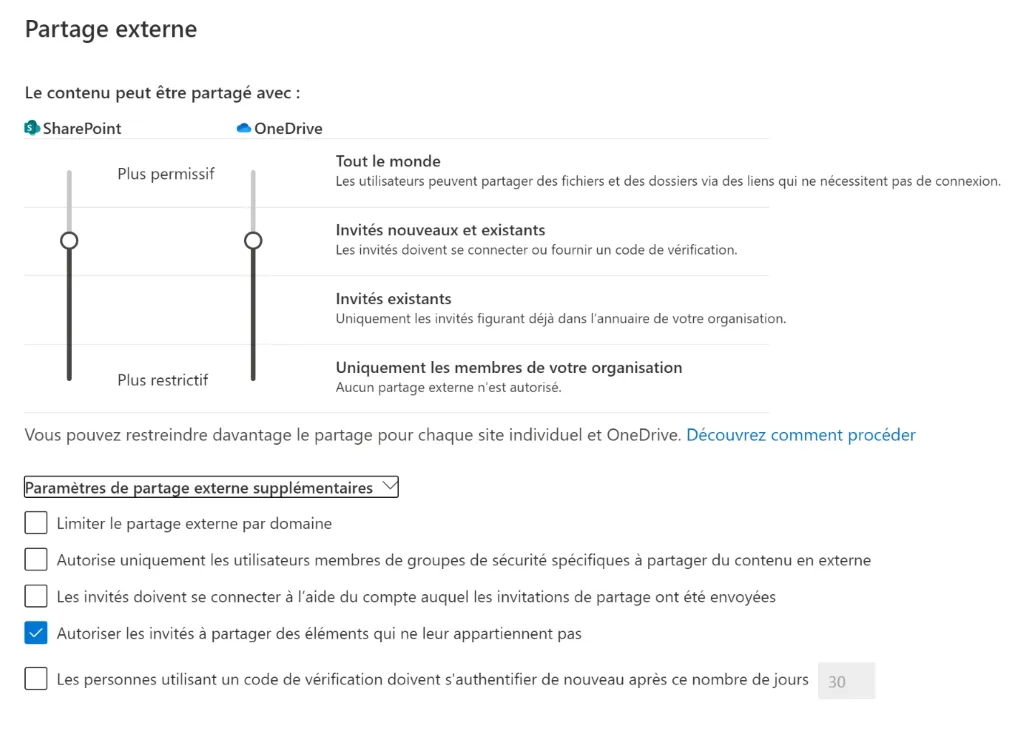Open the 'Découvrez comment procéder' link
The width and height of the screenshot is (1024, 729).
tap(800, 435)
